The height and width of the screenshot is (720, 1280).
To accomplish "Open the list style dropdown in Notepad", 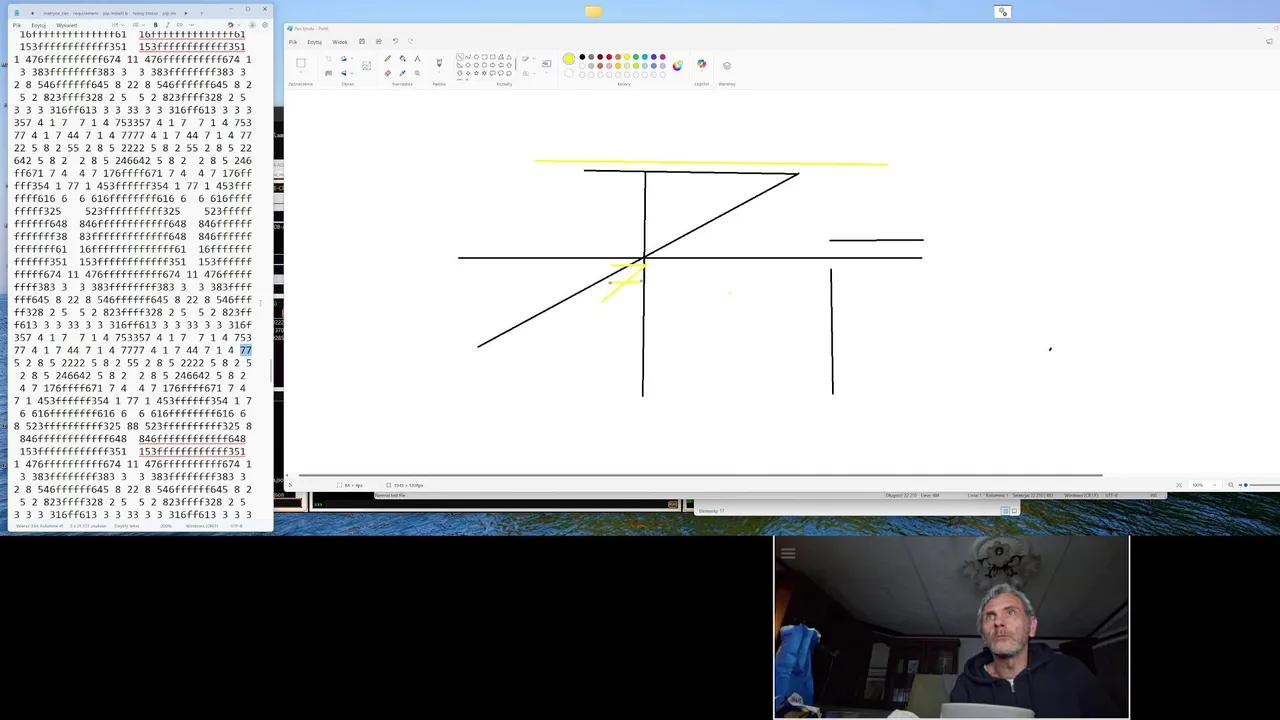I will tap(139, 25).
